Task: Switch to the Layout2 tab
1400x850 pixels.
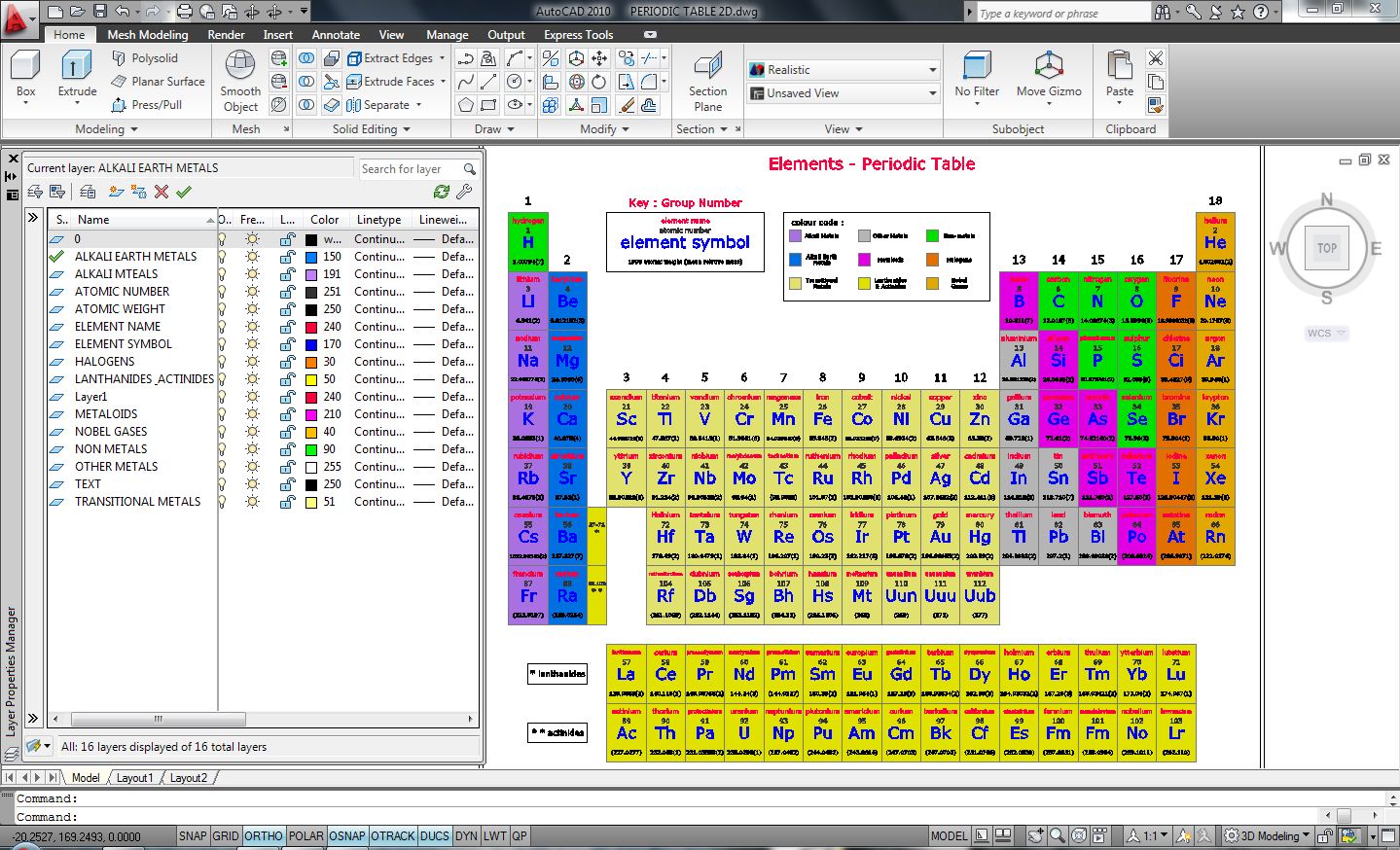Action: (189, 778)
